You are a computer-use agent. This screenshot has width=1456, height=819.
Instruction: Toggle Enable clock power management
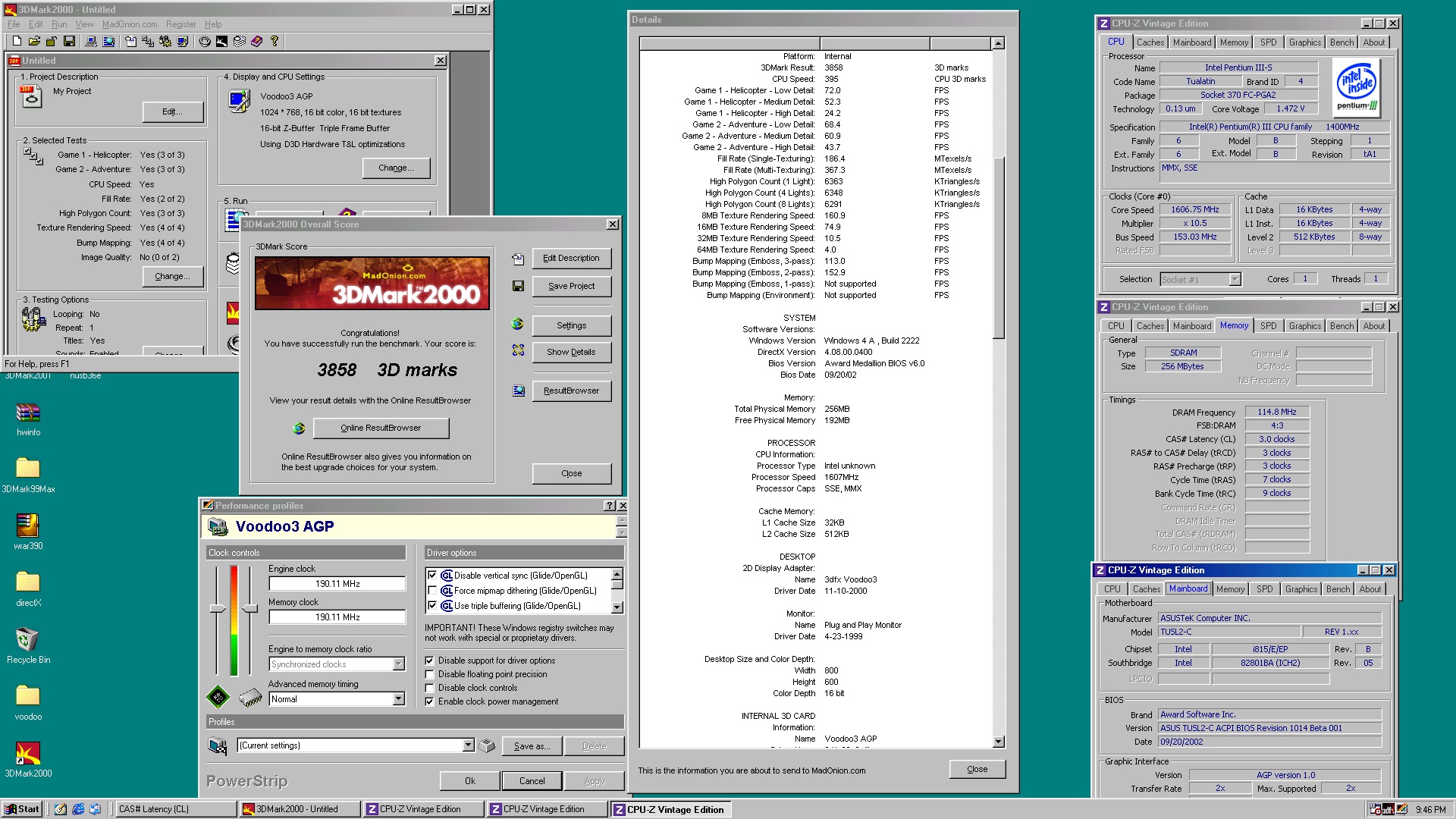(429, 701)
